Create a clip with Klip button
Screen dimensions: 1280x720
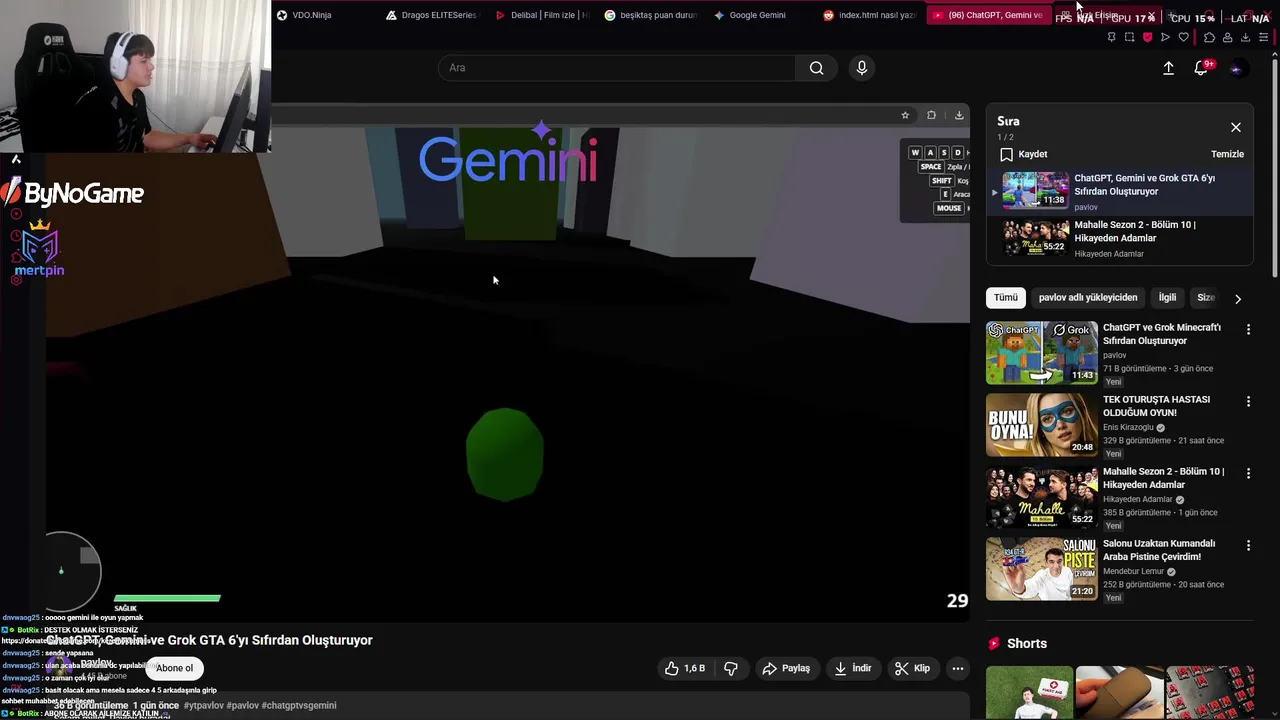(912, 668)
